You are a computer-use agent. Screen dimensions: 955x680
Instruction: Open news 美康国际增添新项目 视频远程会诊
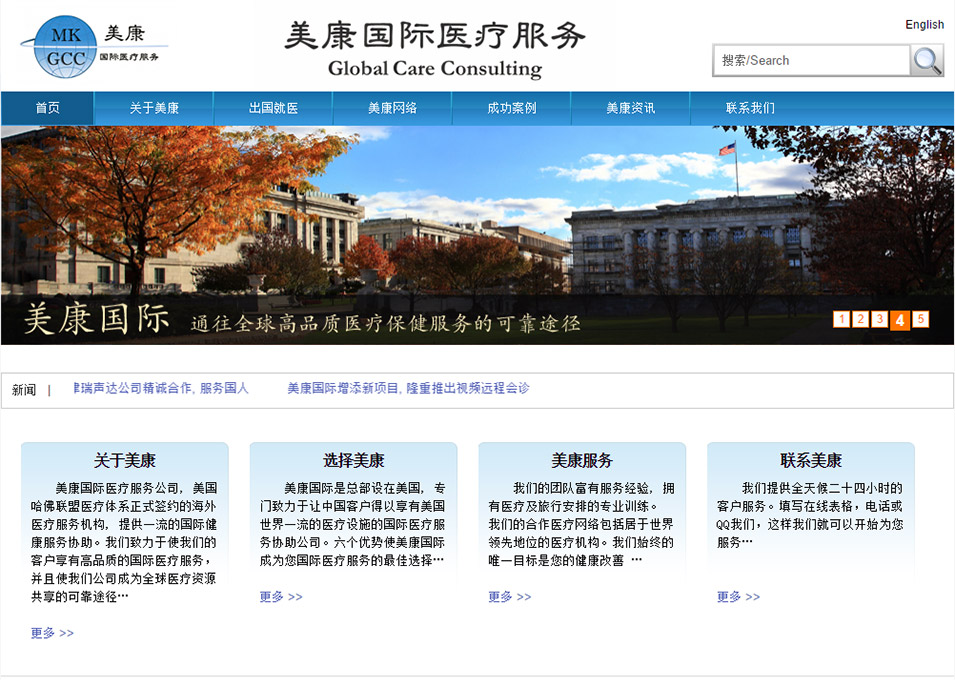[x=408, y=388]
